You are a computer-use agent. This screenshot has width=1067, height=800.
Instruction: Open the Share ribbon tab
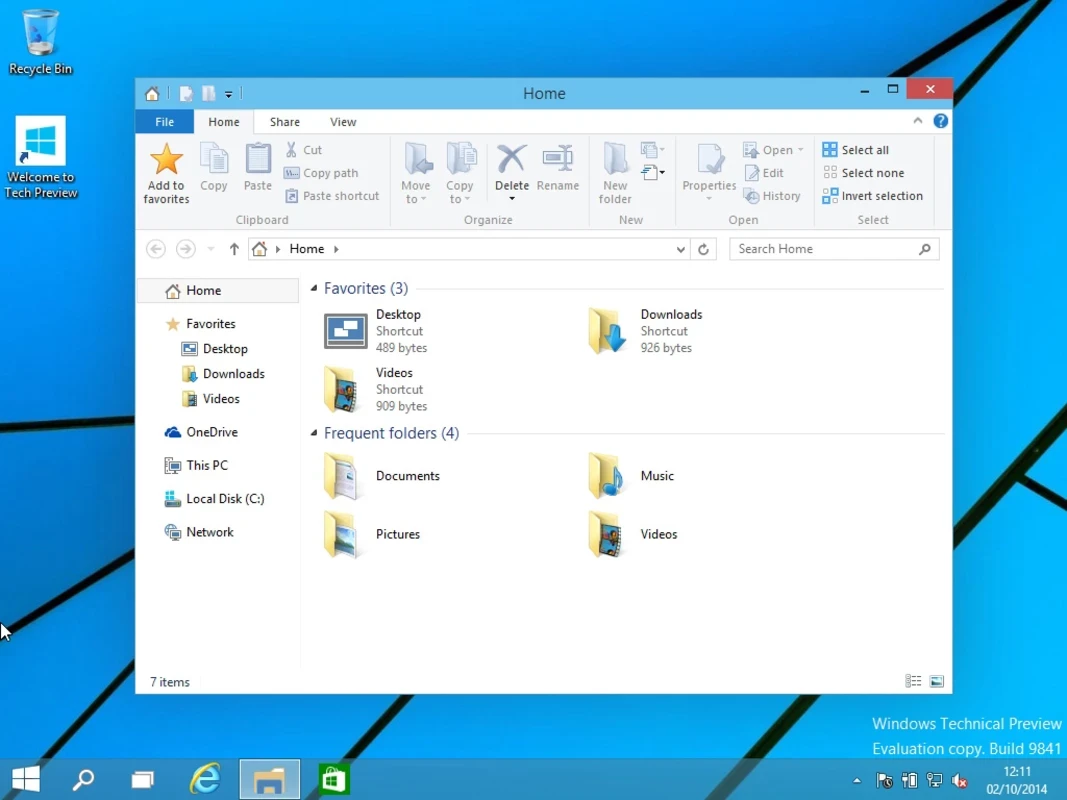[x=284, y=122]
